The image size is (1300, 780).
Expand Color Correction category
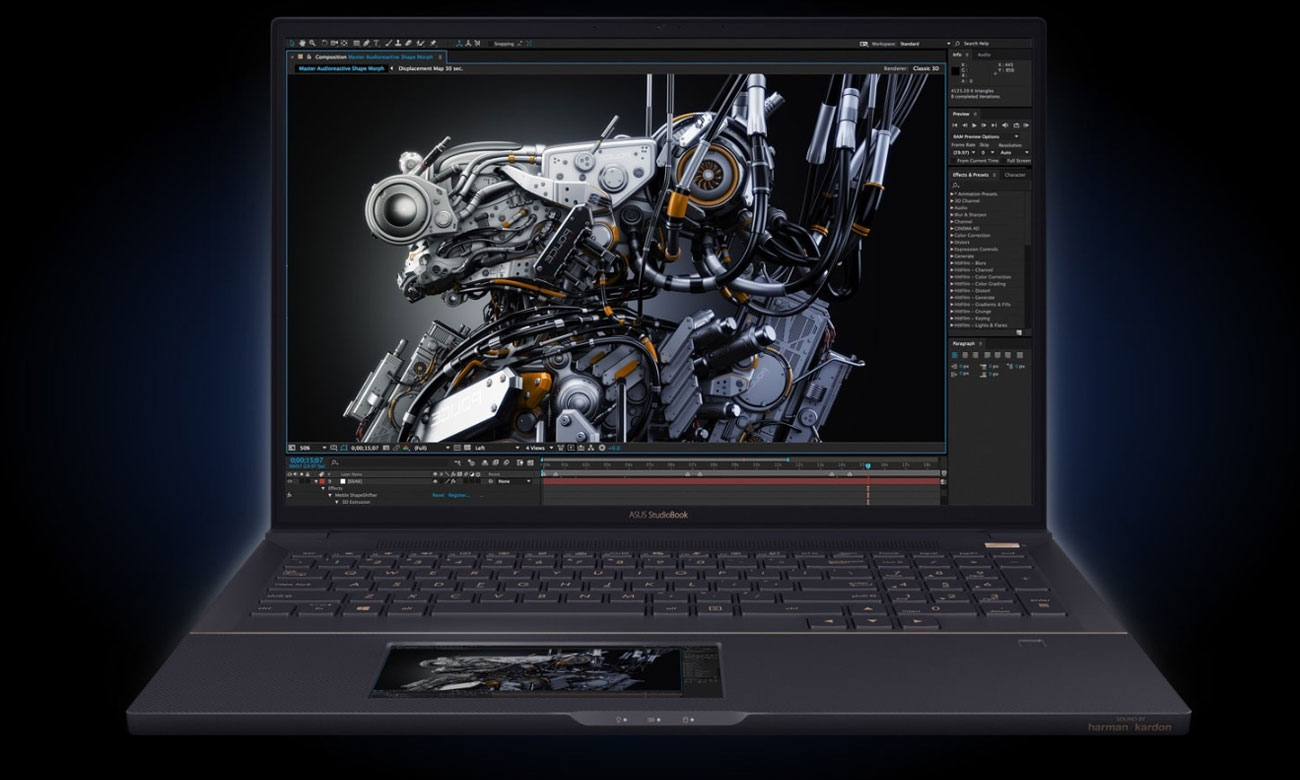coord(952,235)
